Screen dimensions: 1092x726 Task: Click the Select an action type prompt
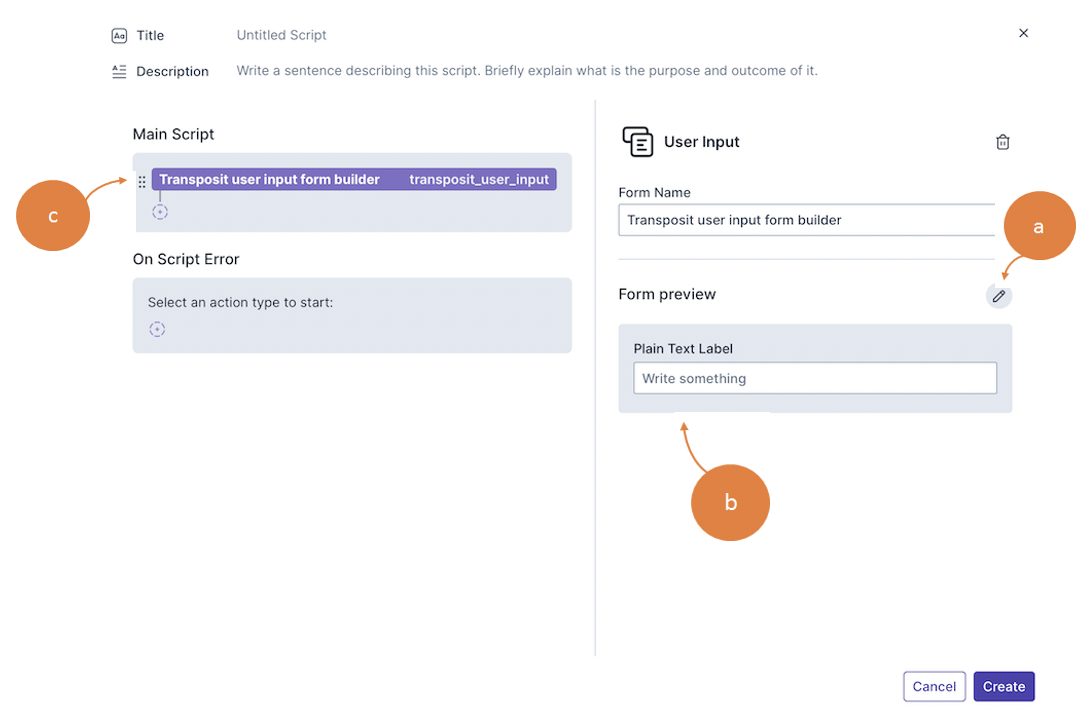click(240, 301)
